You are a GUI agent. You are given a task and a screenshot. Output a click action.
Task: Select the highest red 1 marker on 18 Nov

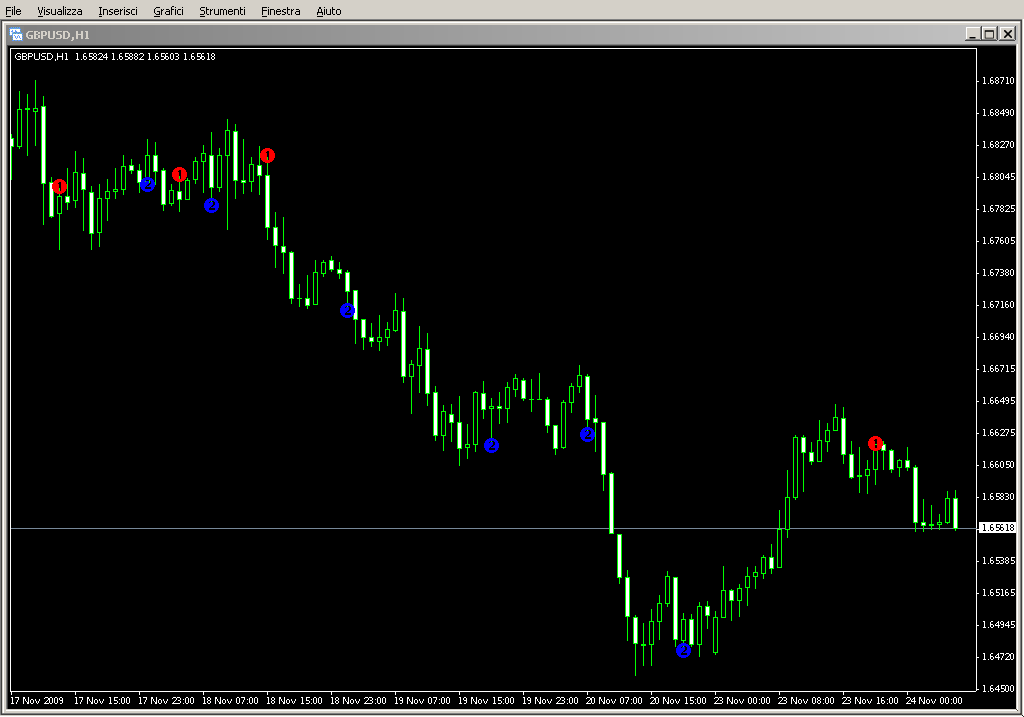click(267, 155)
